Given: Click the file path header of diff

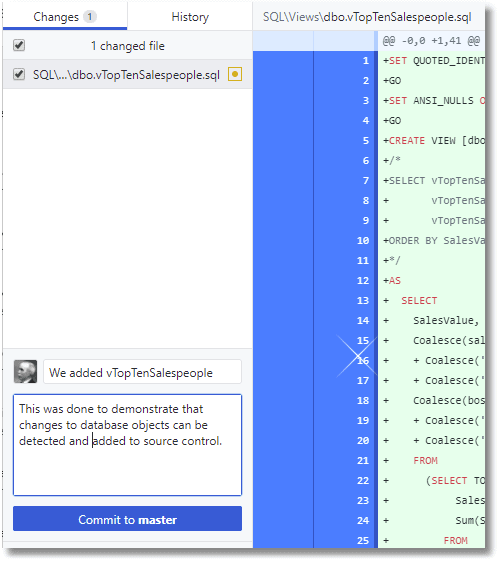Looking at the screenshot, I should click(367, 17).
